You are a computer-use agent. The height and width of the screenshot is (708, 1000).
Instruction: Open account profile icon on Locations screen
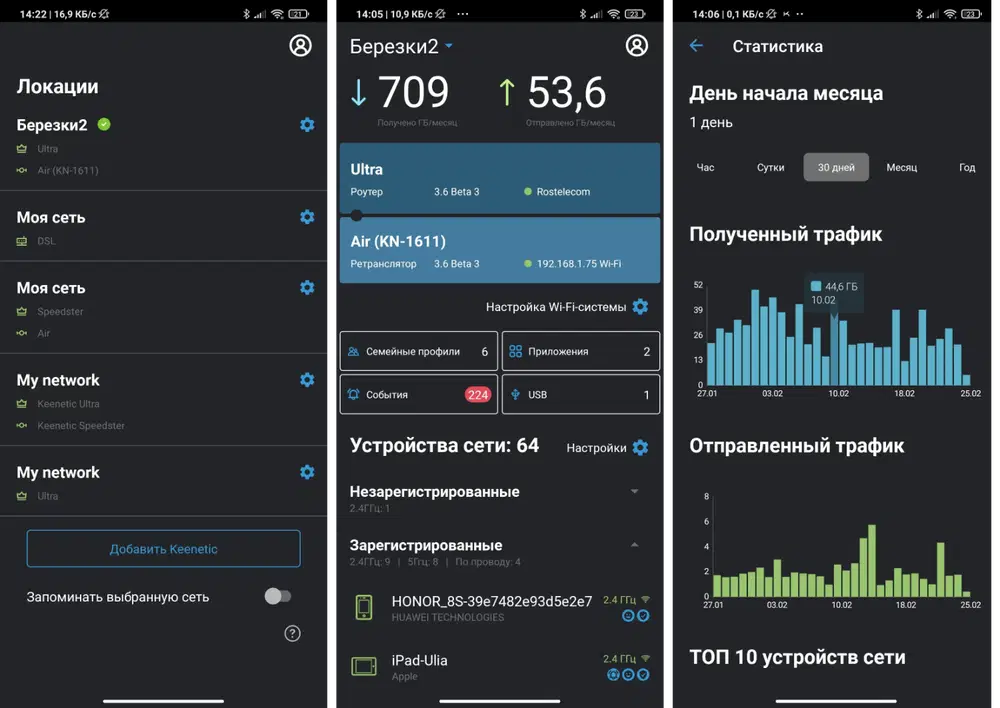point(300,45)
